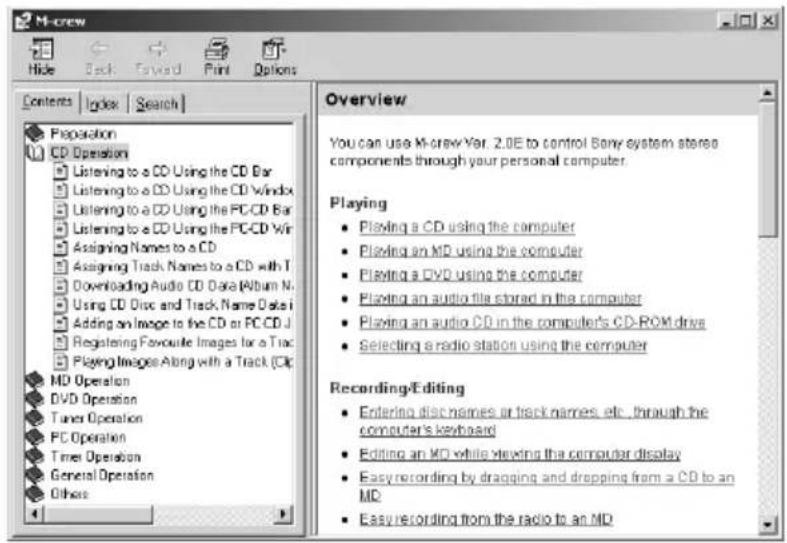787x543 pixels.
Task: Open link Easy recording by dragging and dropping
Action: click(x=547, y=486)
